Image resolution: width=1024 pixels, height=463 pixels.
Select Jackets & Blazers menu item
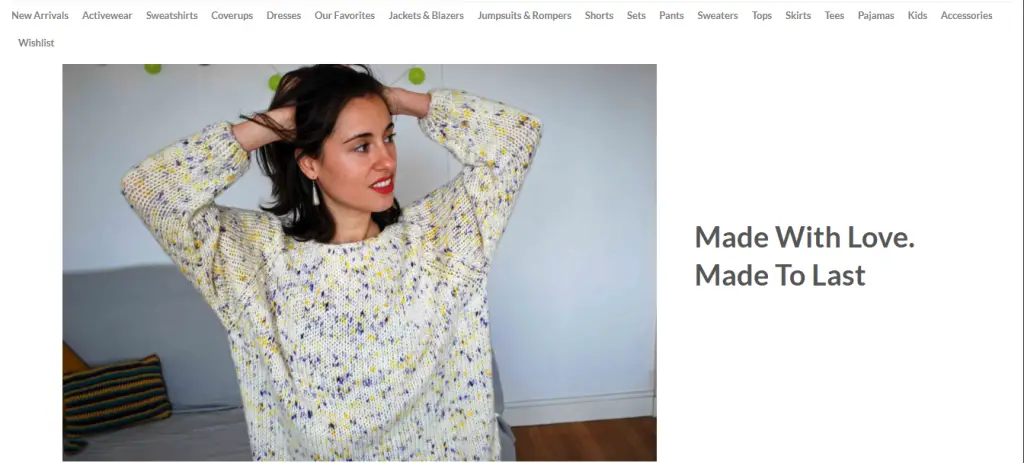(426, 16)
